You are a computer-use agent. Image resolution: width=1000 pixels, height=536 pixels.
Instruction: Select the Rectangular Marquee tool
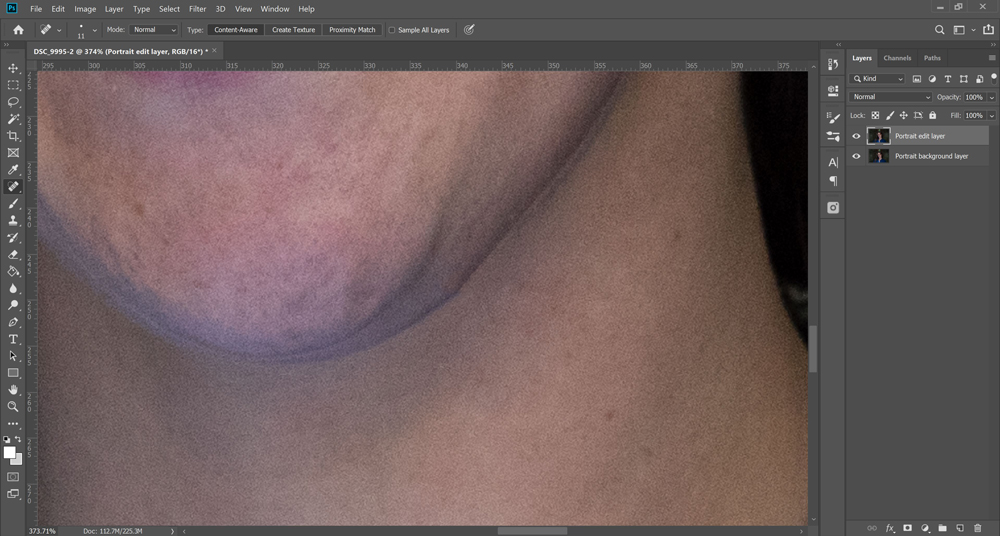(13, 85)
